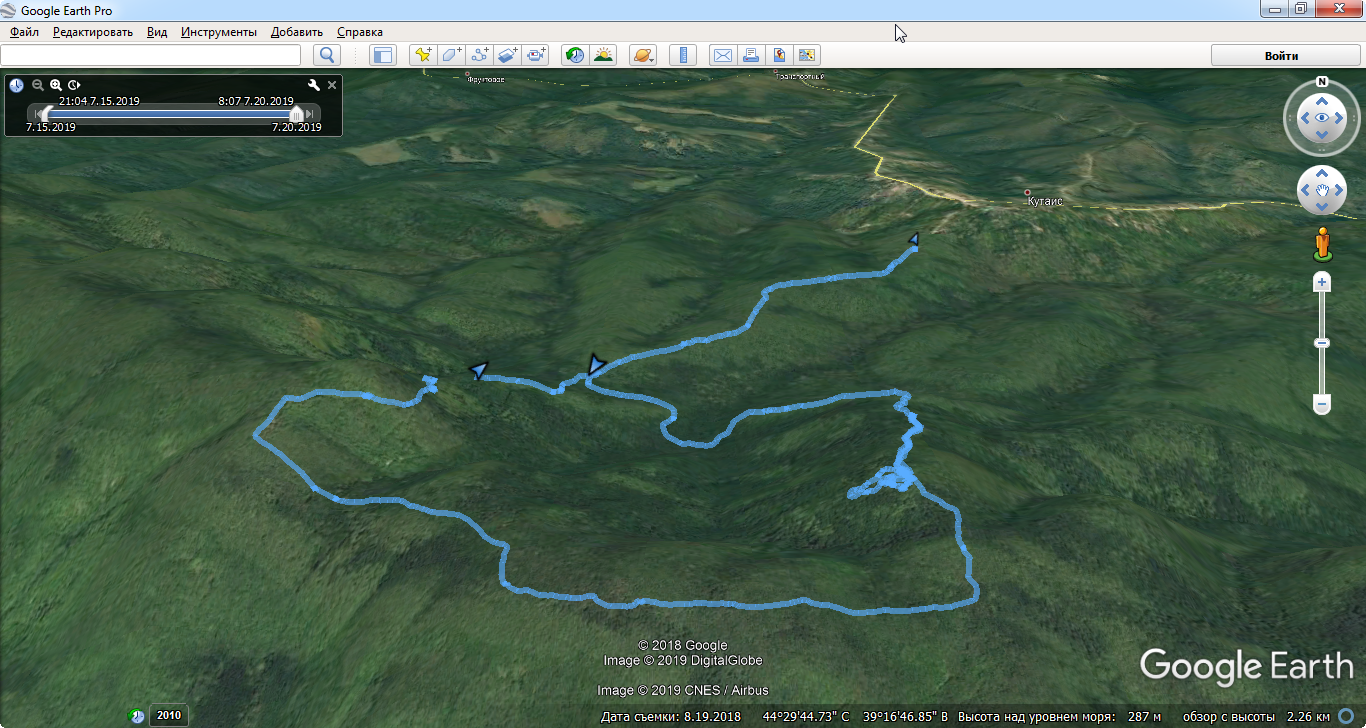Screen dimensions: 1366x728
Task: Toggle the sidebar panel visibility
Action: pyautogui.click(x=383, y=55)
